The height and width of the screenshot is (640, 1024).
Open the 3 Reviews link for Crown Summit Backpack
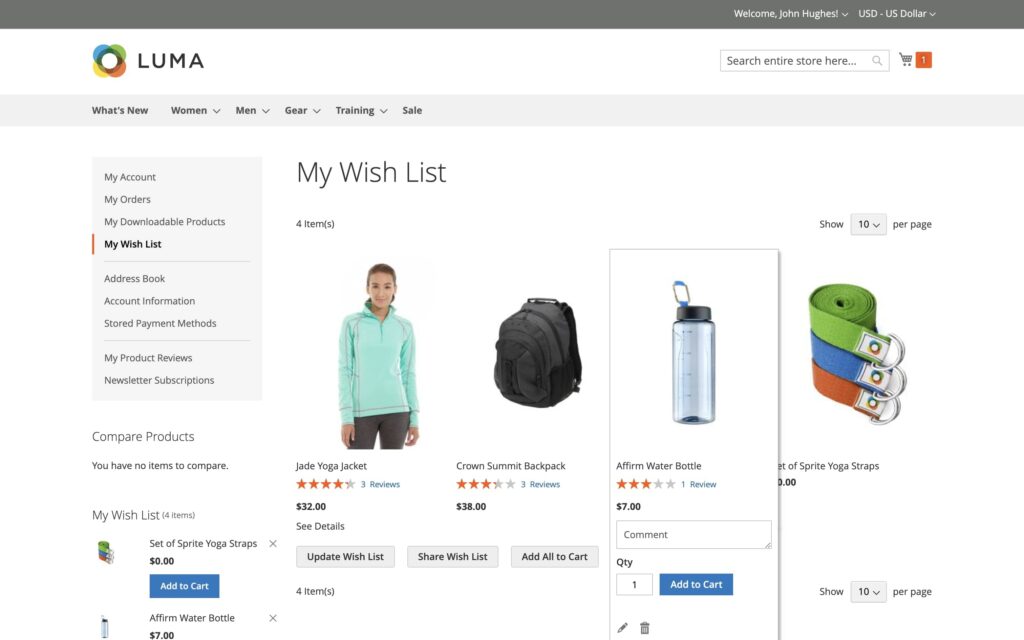(540, 484)
